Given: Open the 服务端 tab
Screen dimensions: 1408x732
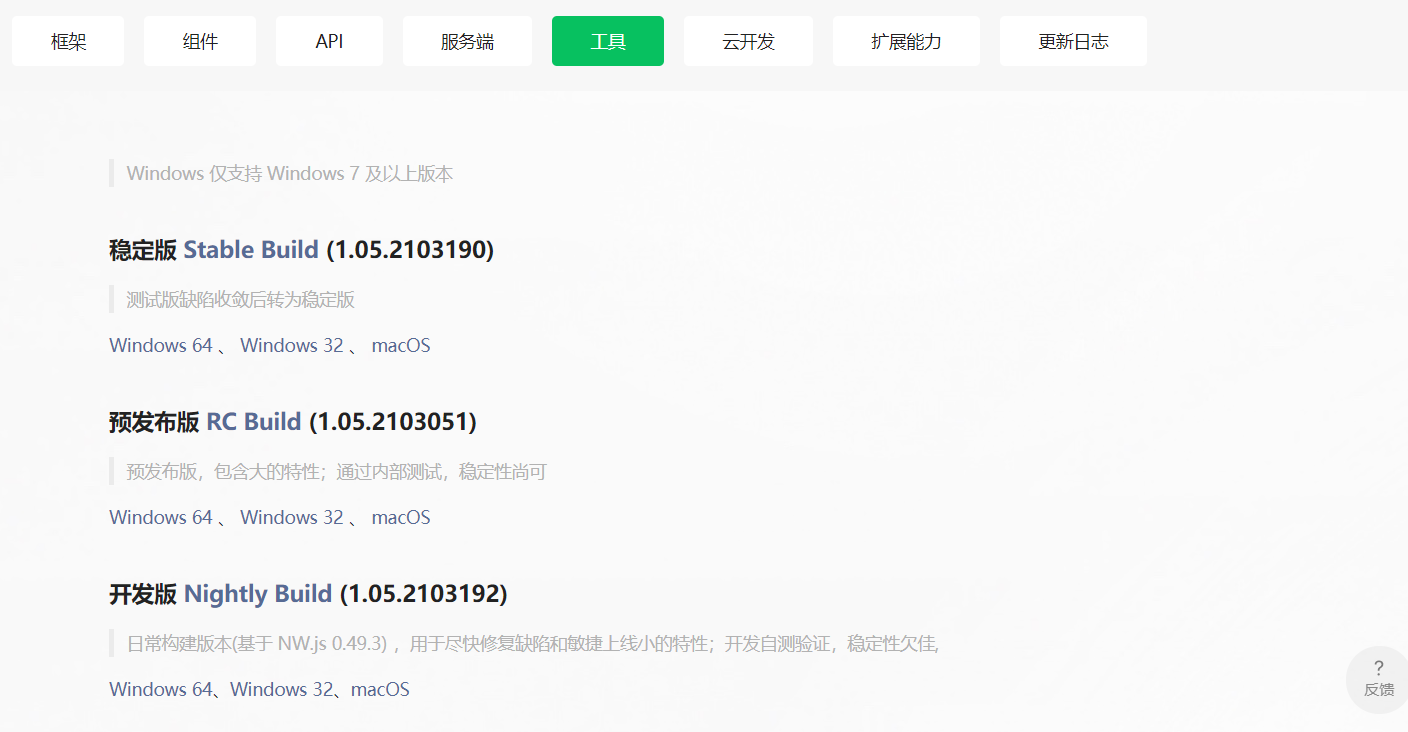Looking at the screenshot, I should click(x=467, y=41).
